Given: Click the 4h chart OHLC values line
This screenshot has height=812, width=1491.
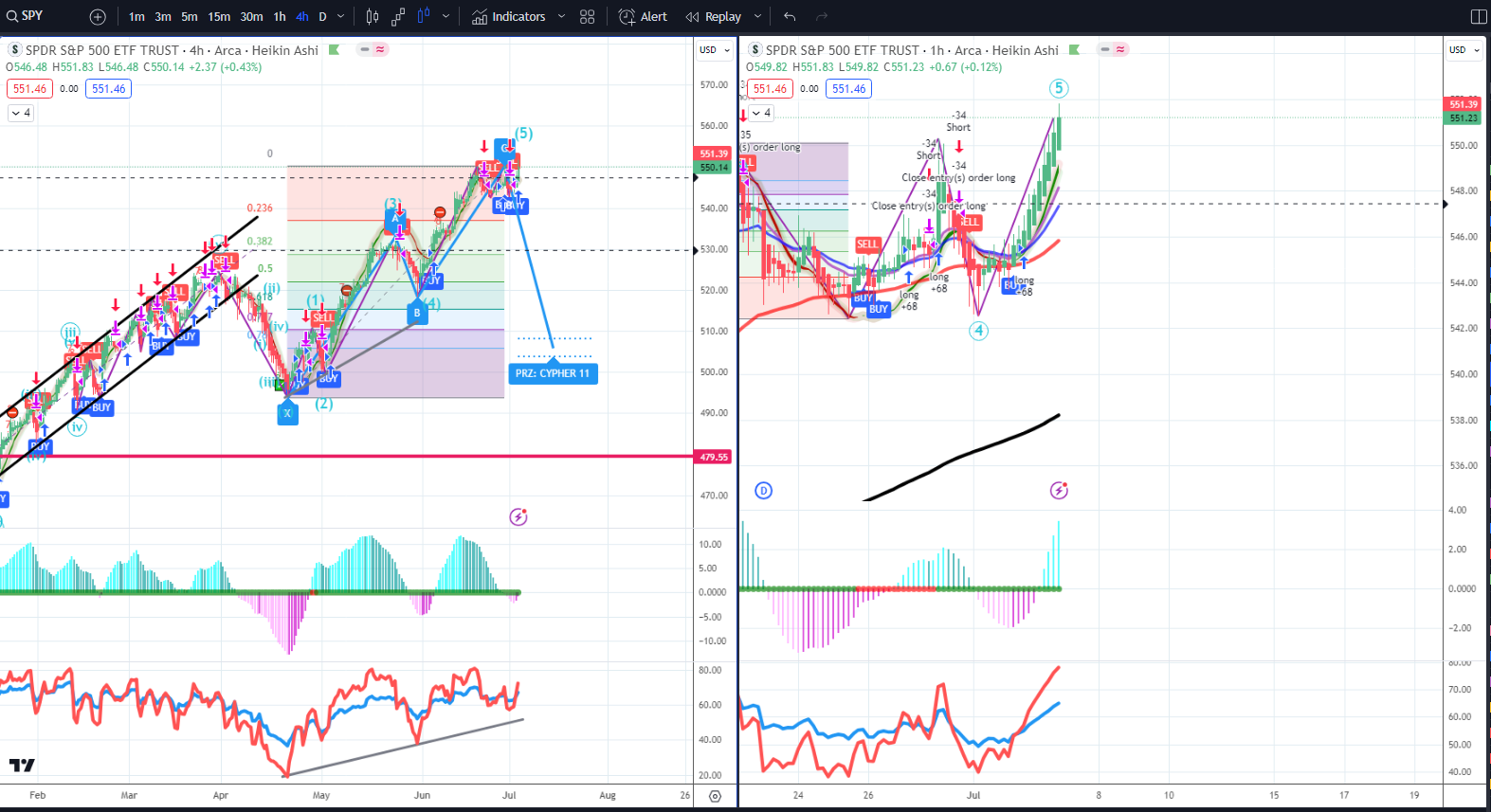Looking at the screenshot, I should (134, 67).
